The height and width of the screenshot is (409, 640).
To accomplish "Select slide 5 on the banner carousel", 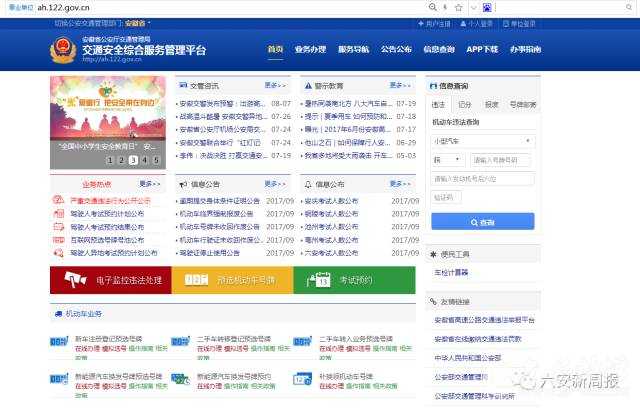I will click(x=156, y=160).
